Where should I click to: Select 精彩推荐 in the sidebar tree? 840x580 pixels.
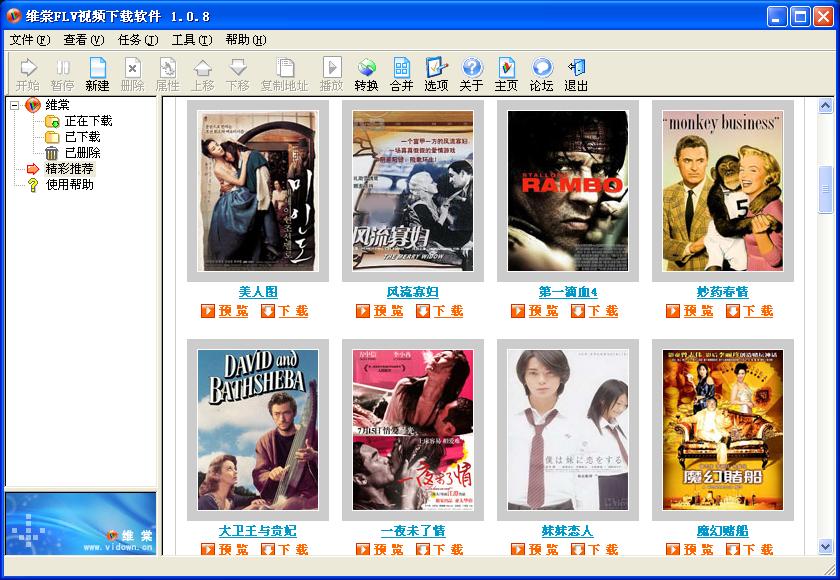coord(70,169)
